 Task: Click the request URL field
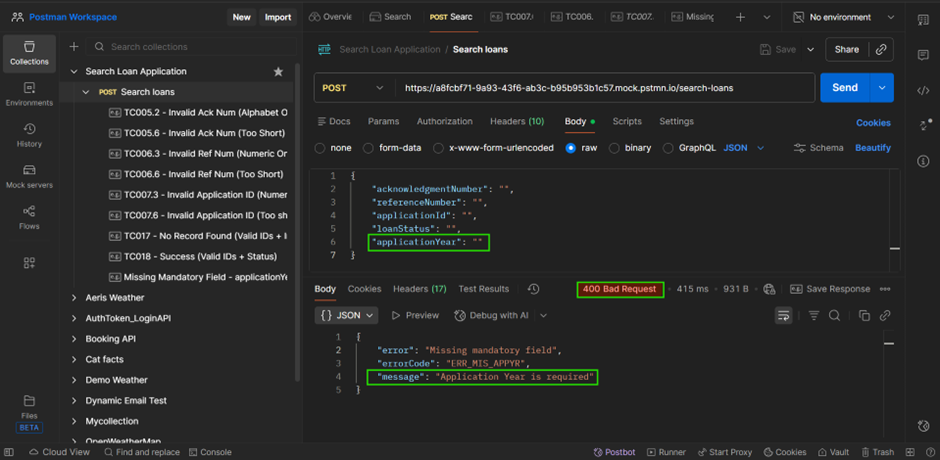pos(605,88)
